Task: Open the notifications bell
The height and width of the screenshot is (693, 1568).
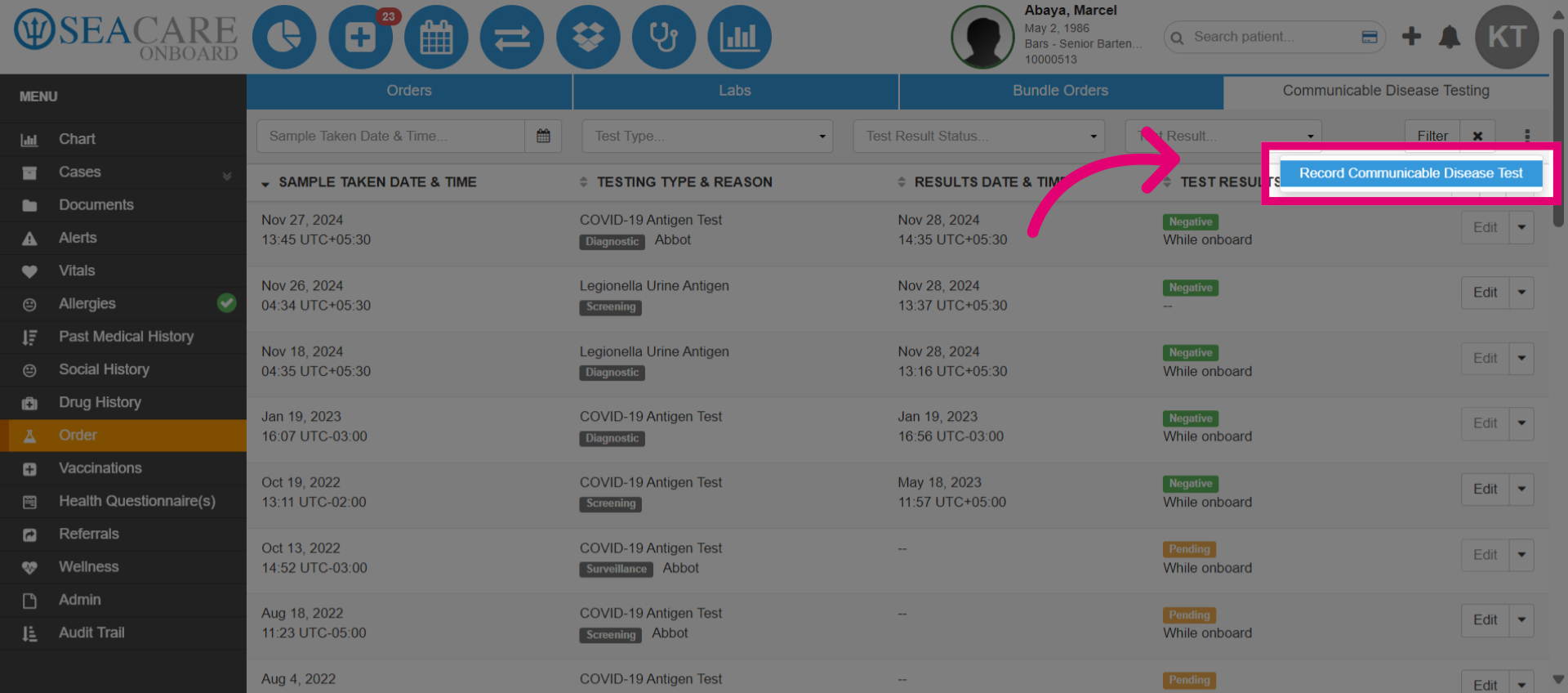Action: (1450, 37)
